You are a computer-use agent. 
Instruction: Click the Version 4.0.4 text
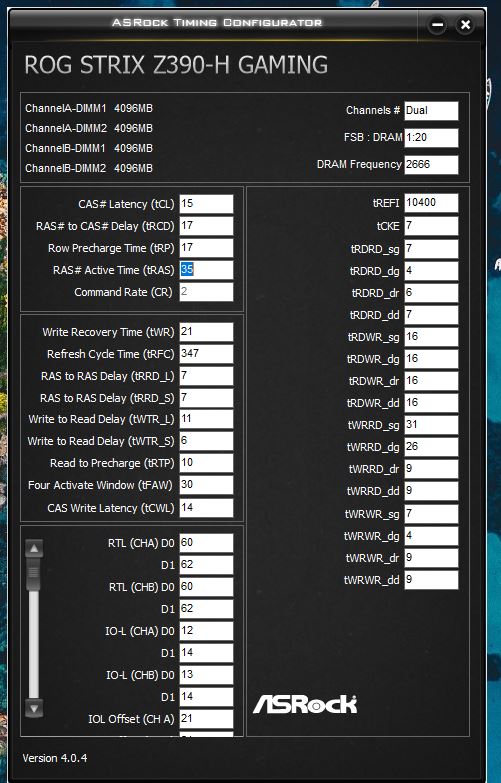[55, 758]
